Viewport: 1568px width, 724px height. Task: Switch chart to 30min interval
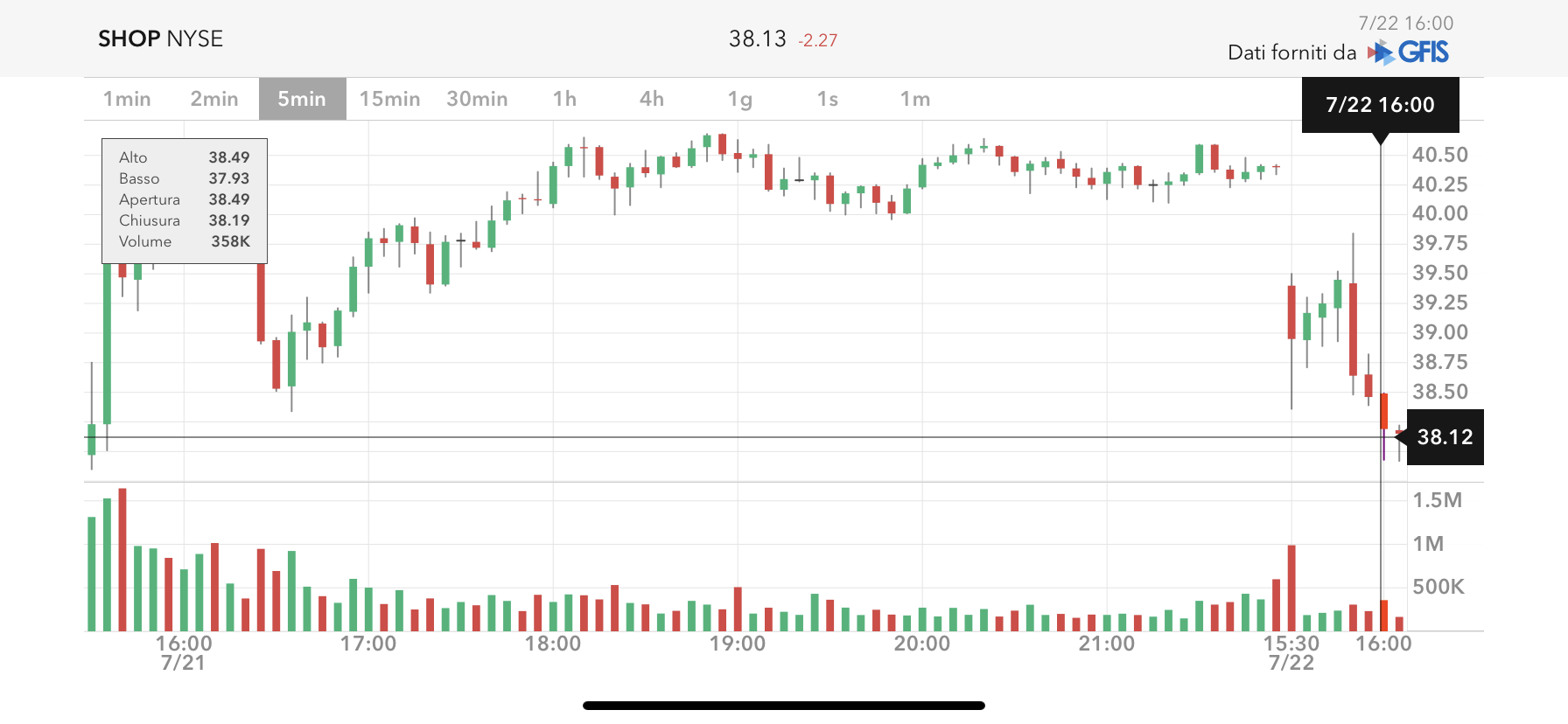tap(477, 99)
